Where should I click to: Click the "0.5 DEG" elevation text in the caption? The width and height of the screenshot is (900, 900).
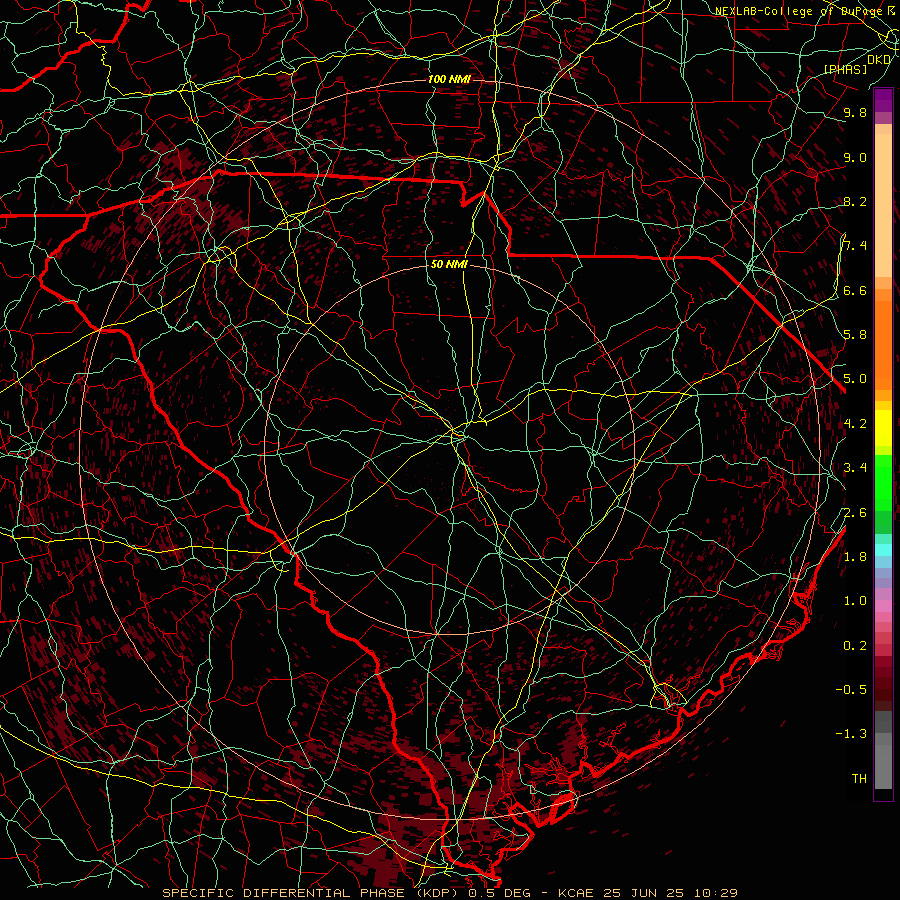point(499,893)
